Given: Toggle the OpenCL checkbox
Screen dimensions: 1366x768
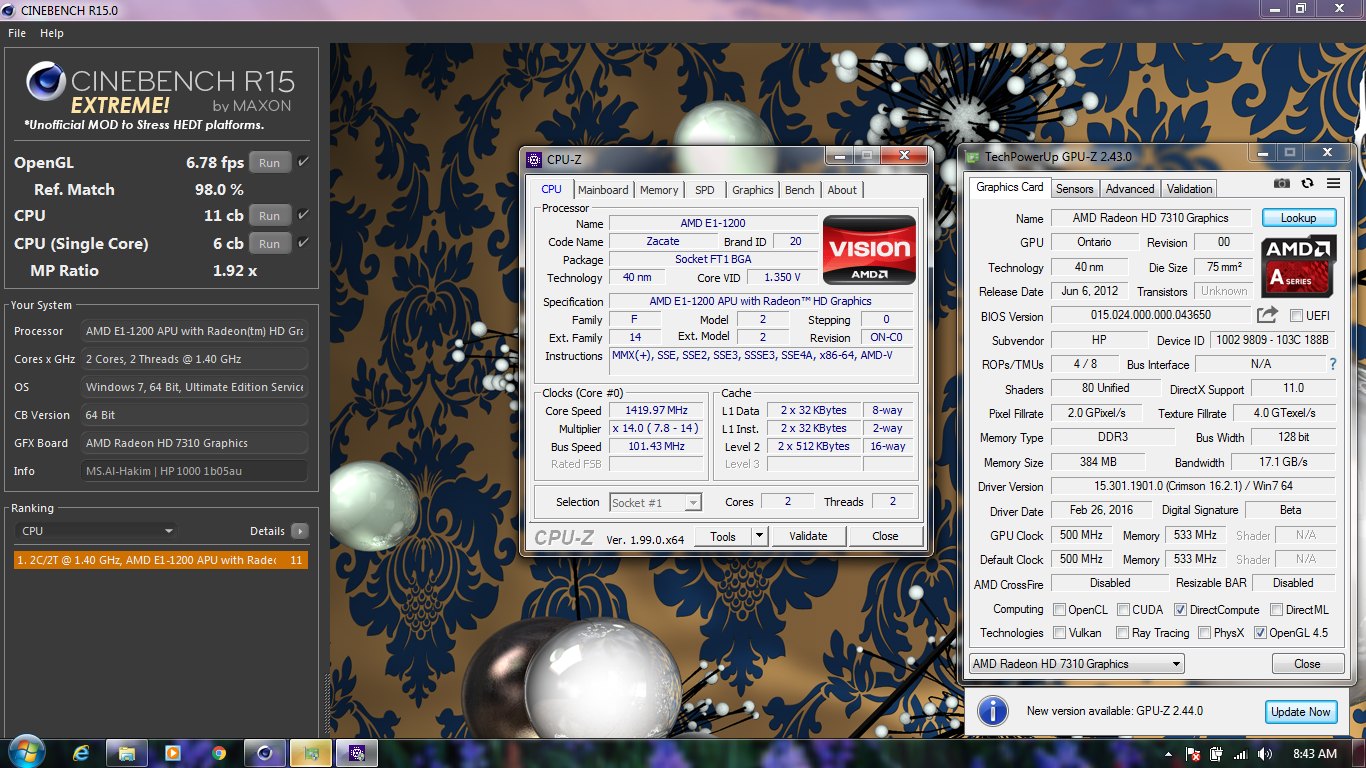Looking at the screenshot, I should pyautogui.click(x=1059, y=609).
